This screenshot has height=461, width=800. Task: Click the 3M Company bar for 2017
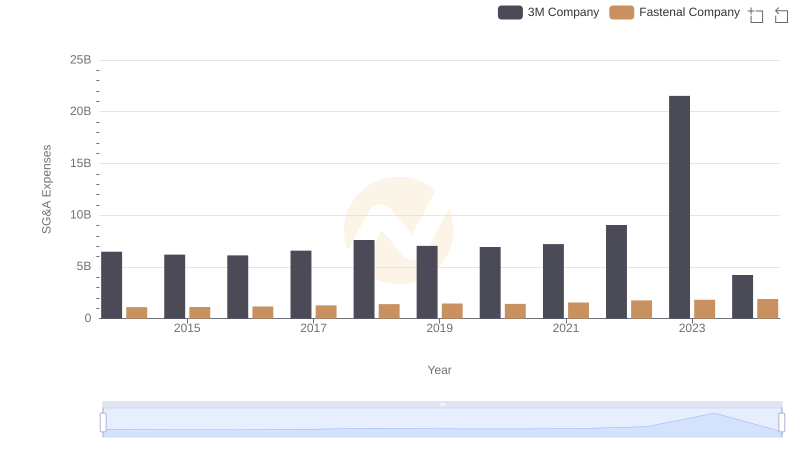[x=301, y=285]
